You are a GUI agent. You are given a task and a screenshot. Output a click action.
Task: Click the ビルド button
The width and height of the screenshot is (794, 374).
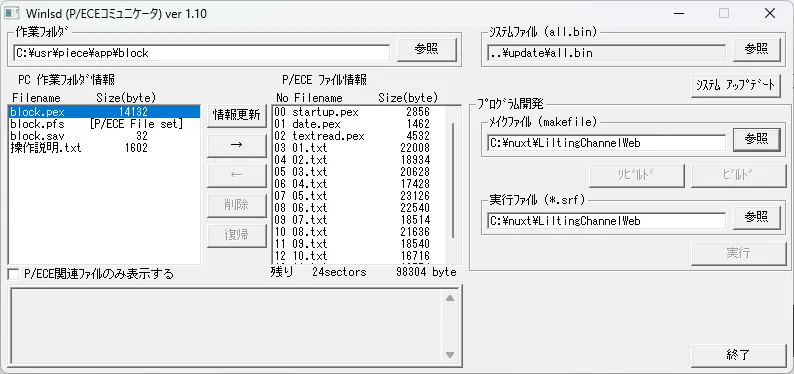pyautogui.click(x=738, y=176)
